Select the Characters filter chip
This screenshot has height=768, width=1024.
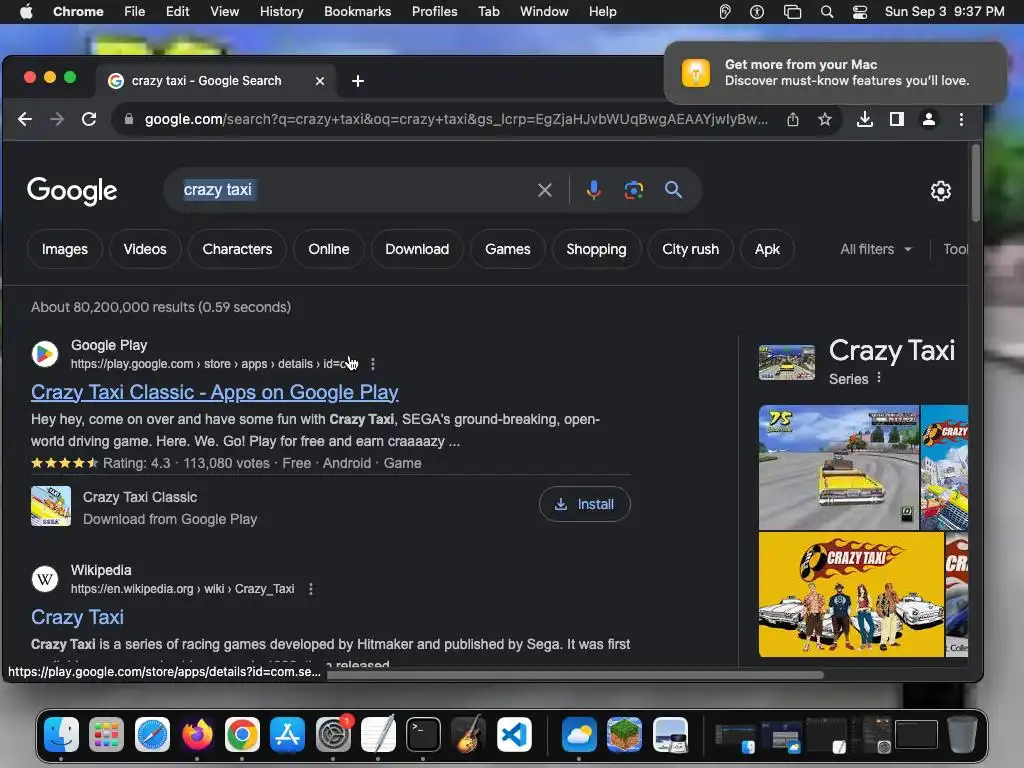coord(237,249)
